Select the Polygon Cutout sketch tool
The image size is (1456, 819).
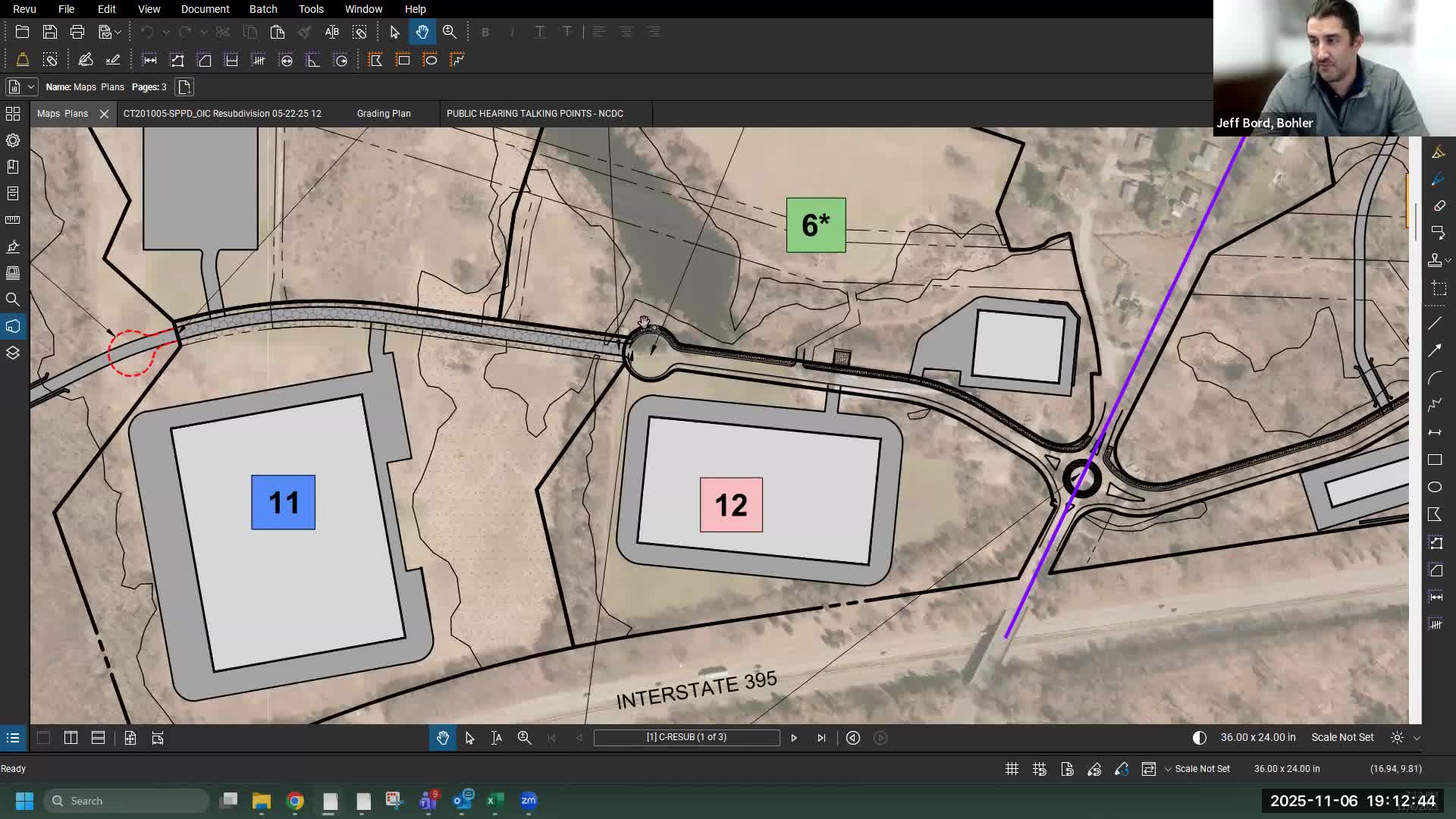tap(375, 60)
